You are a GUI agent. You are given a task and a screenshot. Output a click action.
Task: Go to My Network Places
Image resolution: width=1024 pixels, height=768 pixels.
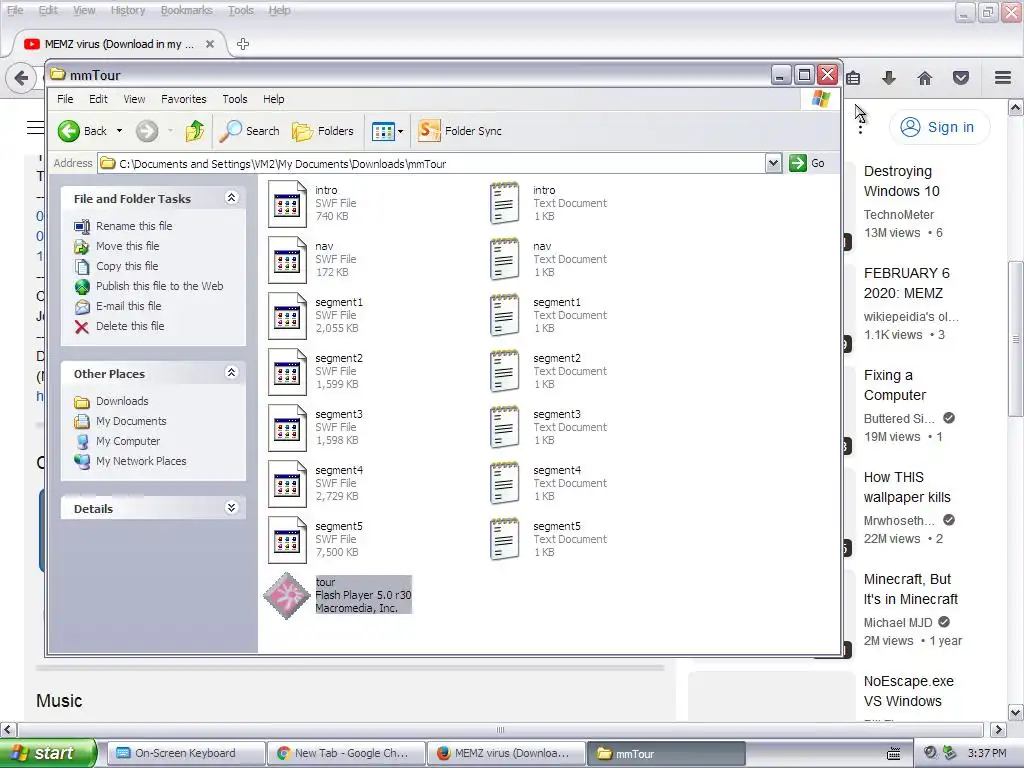click(131, 461)
